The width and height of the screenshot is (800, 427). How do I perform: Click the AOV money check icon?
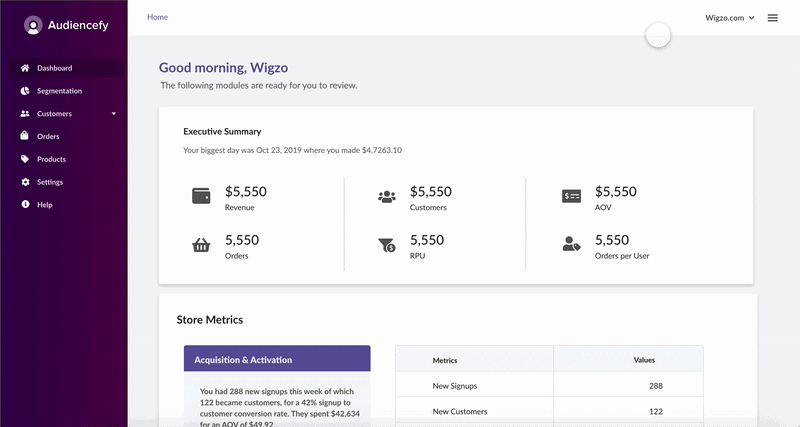click(571, 196)
